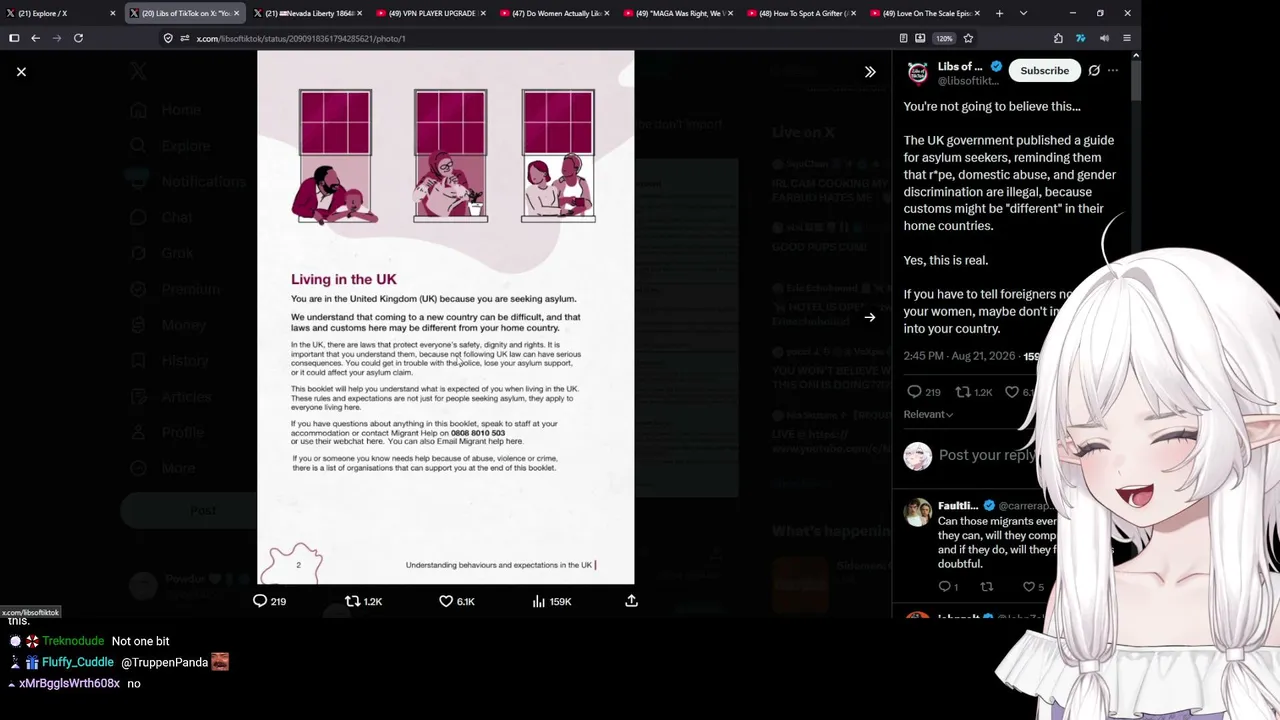Click the reply icon in the side panel
Viewport: 1280px width, 720px height.
coord(914,392)
